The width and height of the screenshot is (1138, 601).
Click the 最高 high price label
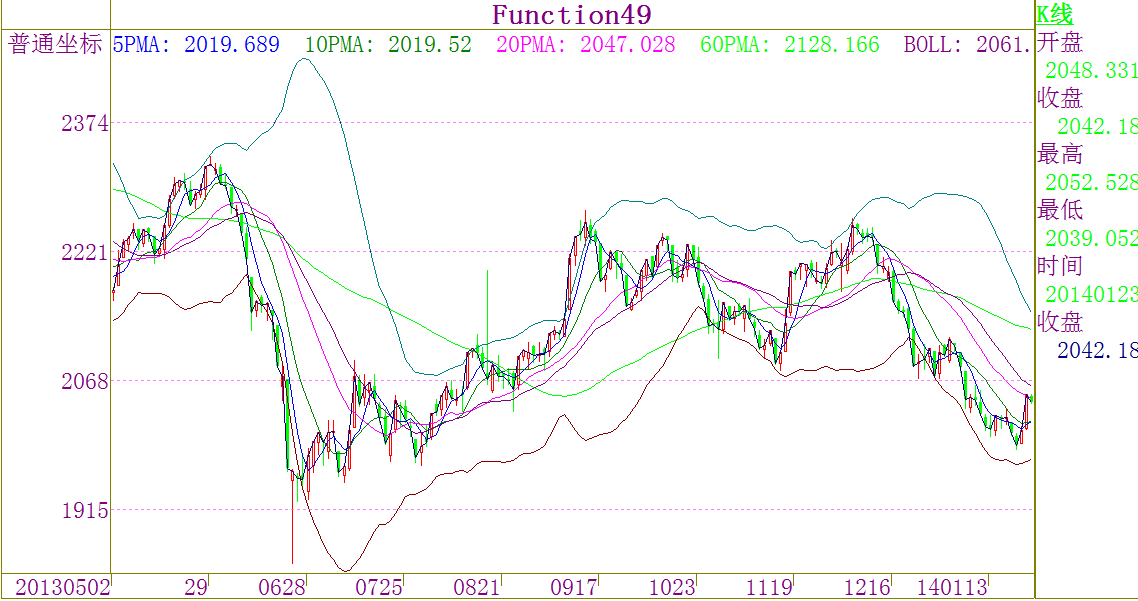(x=1060, y=154)
